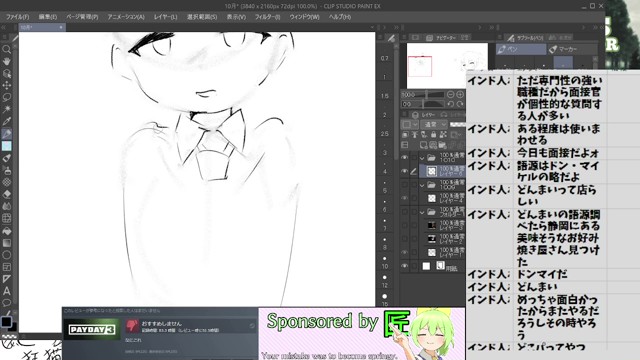This screenshot has width=640, height=360.
Task: Select the Text tool
Action: (7, 291)
